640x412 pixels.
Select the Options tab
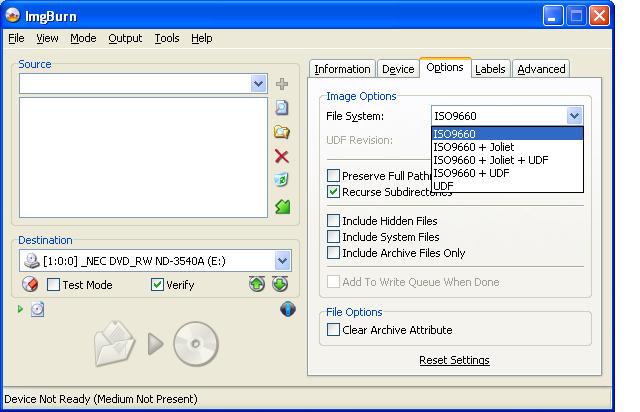click(445, 67)
